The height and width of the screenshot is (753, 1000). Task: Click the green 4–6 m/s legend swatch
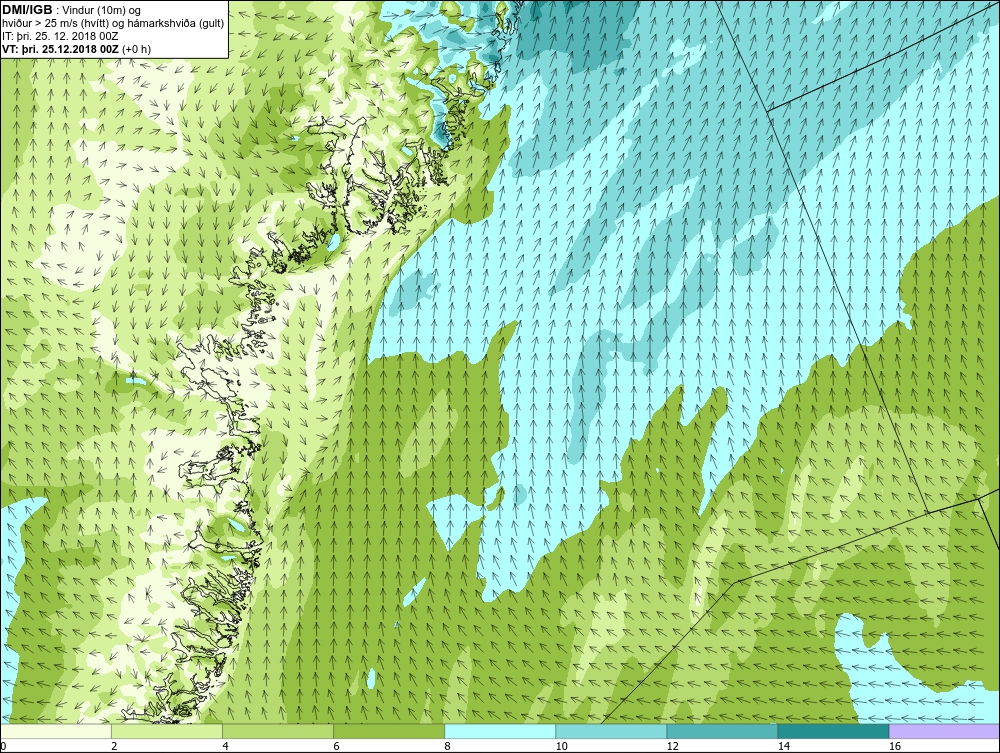point(278,731)
